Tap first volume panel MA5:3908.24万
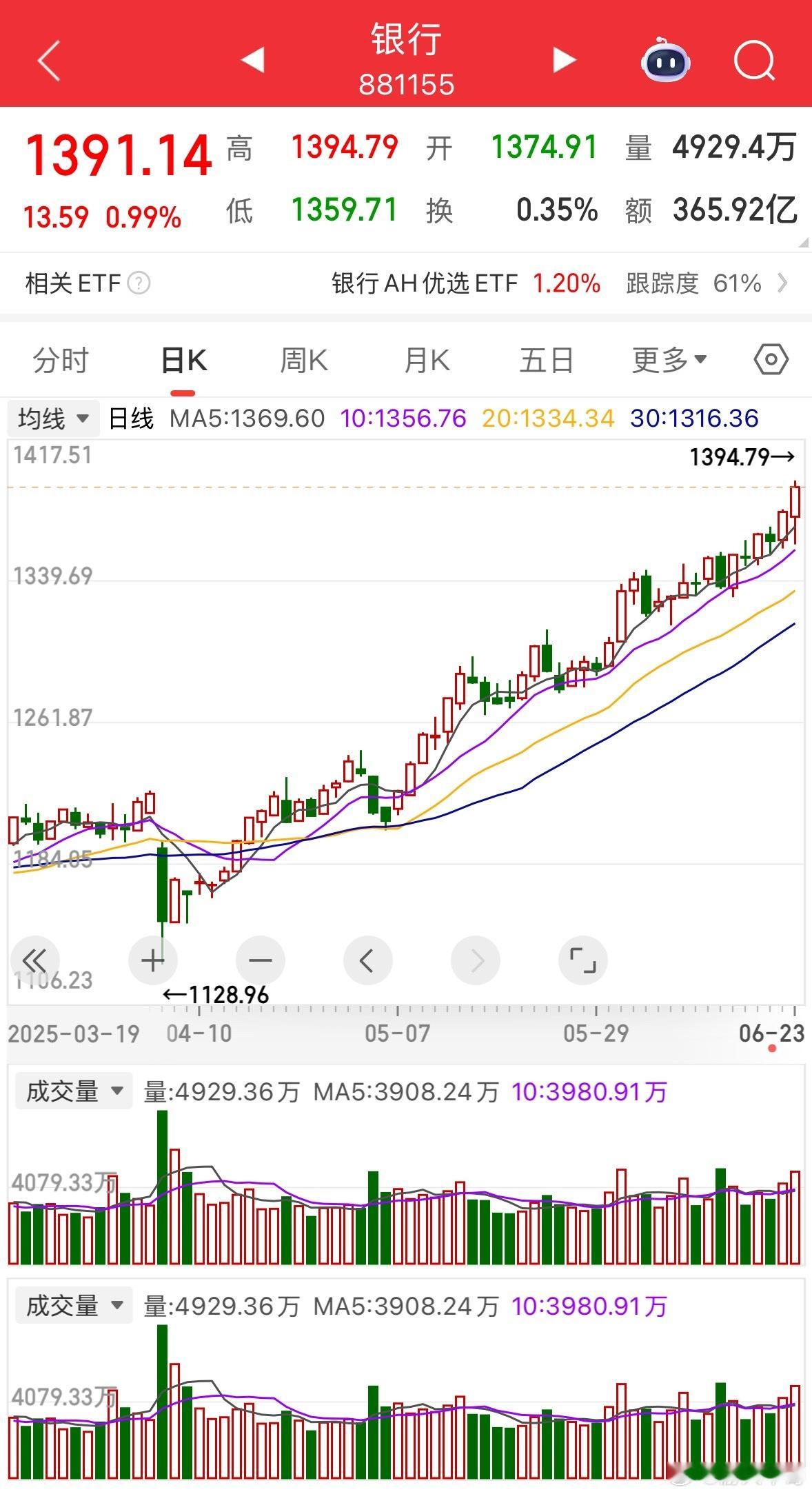Image resolution: width=812 pixels, height=1494 pixels. click(x=406, y=1091)
